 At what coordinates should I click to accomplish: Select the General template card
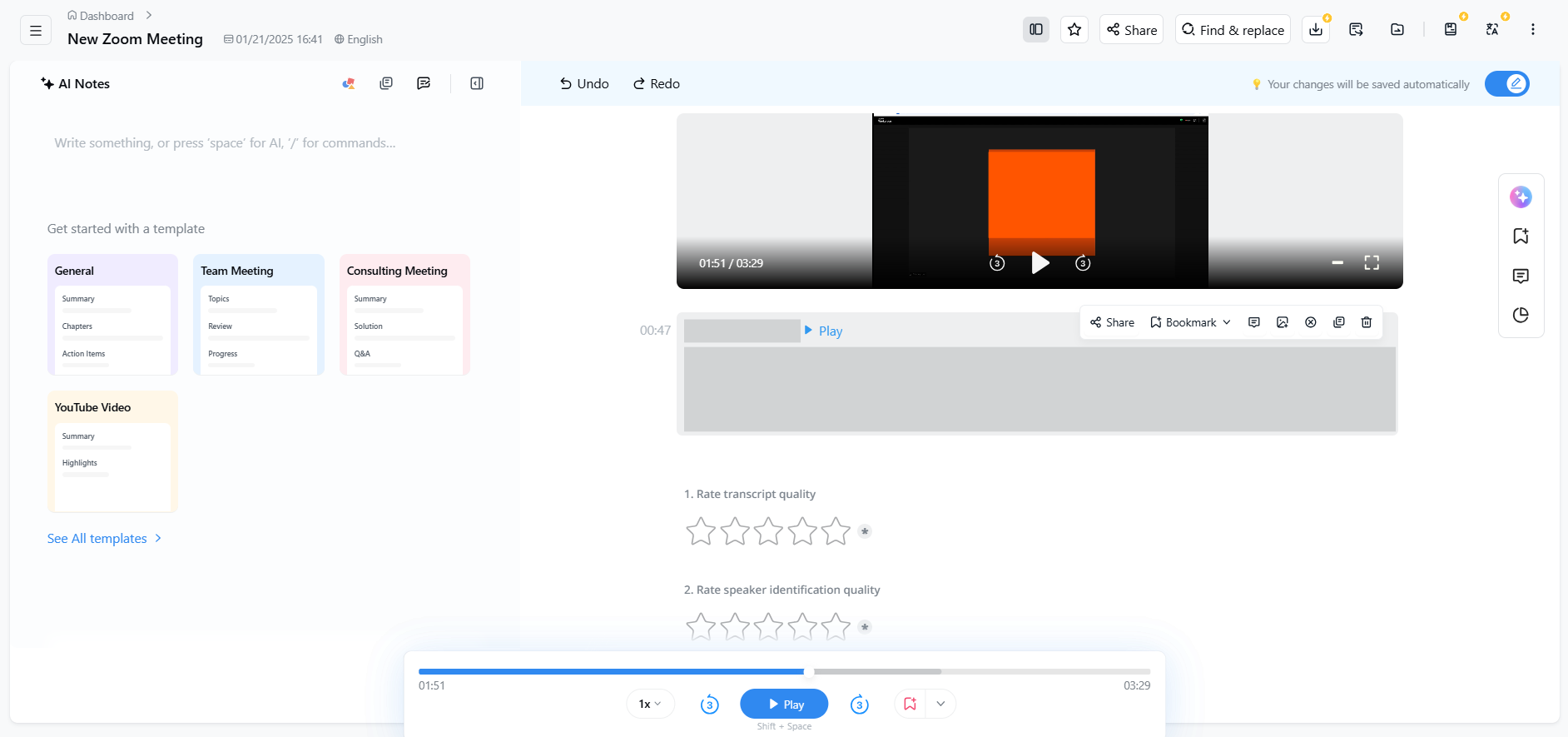112,315
